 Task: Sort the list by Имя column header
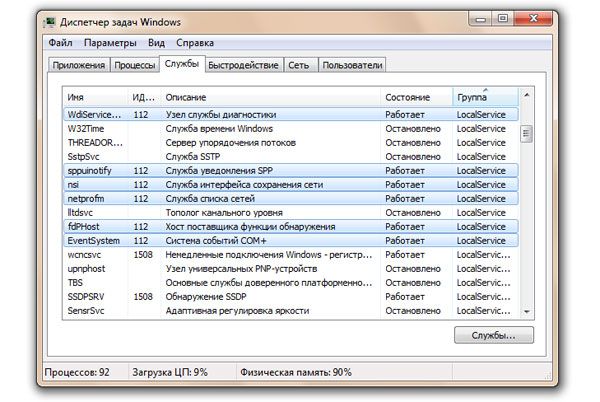(x=95, y=97)
